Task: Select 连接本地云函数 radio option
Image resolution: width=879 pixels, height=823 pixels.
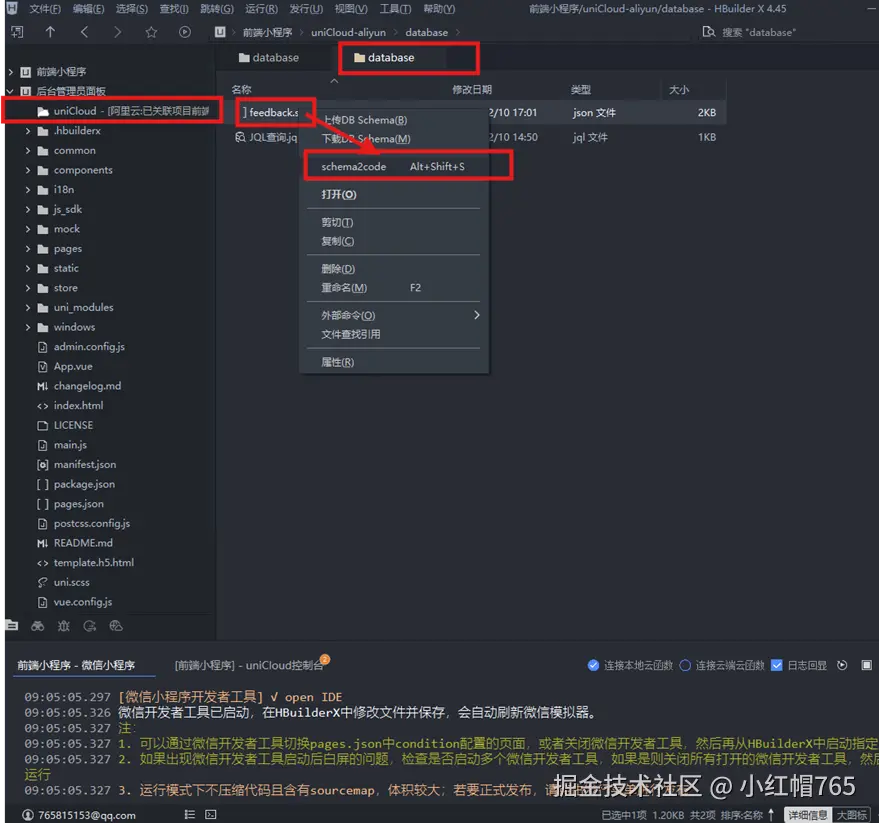Action: click(x=593, y=665)
